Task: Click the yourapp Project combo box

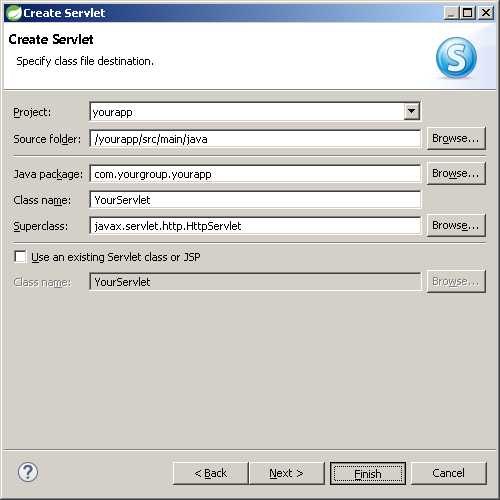Action: tap(255, 112)
